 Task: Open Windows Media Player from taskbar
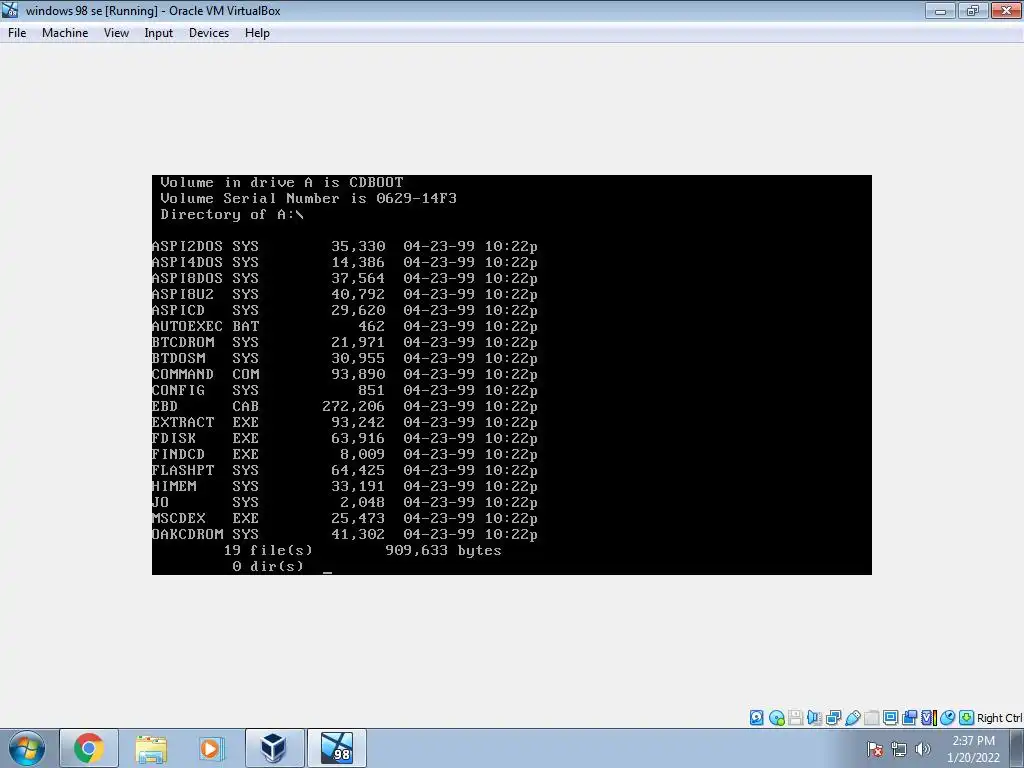[x=211, y=748]
